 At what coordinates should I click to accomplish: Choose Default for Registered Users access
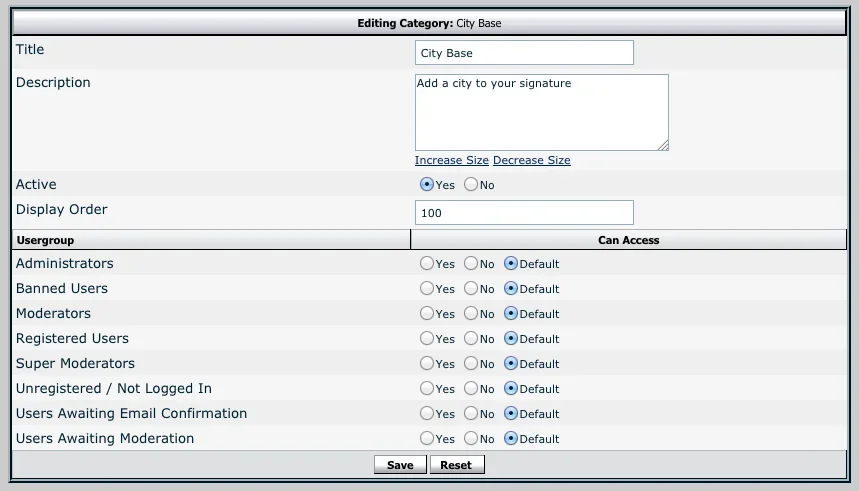pos(511,339)
